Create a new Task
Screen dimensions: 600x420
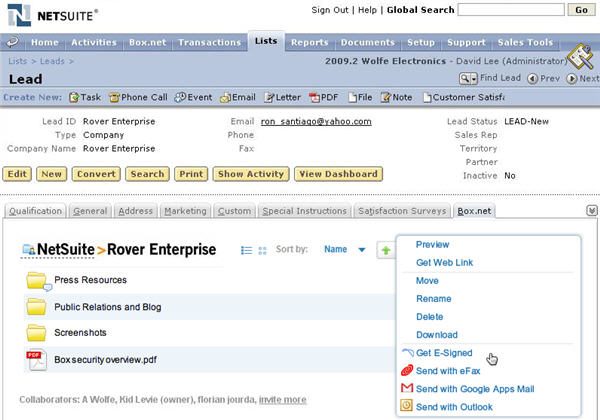click(x=85, y=98)
